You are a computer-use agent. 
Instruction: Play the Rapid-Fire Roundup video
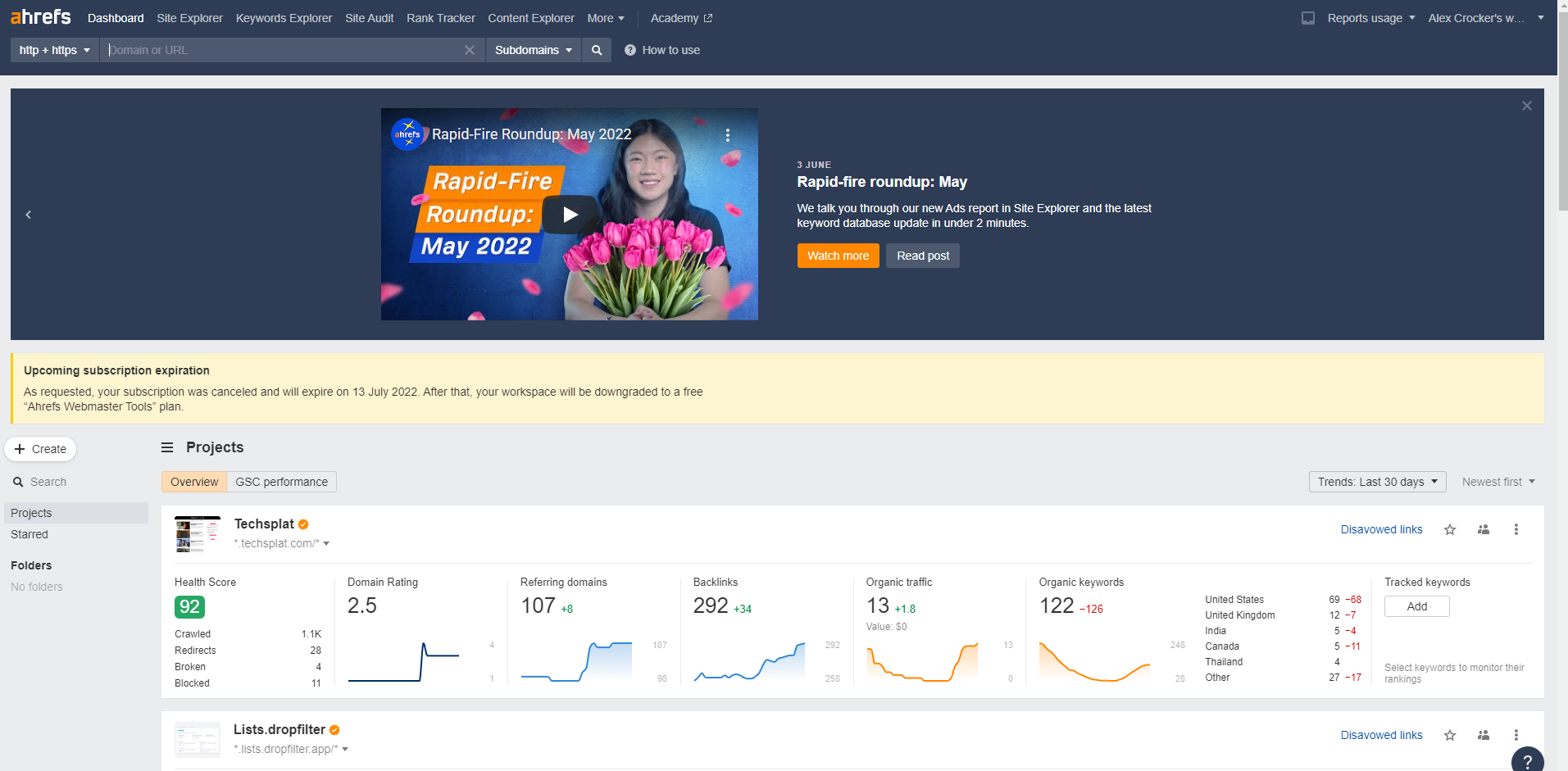coord(570,215)
